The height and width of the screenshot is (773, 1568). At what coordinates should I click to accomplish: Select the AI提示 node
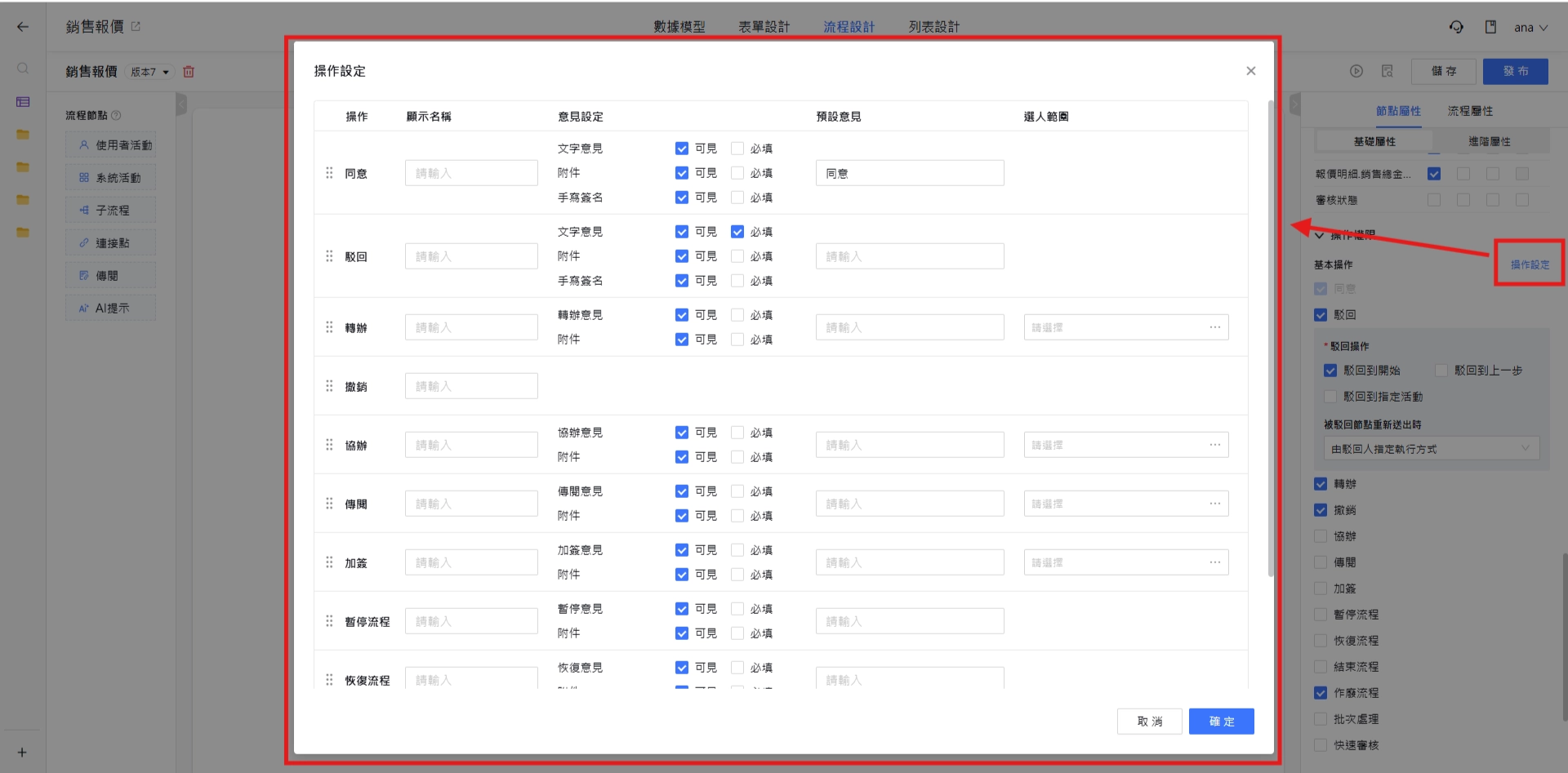(111, 309)
